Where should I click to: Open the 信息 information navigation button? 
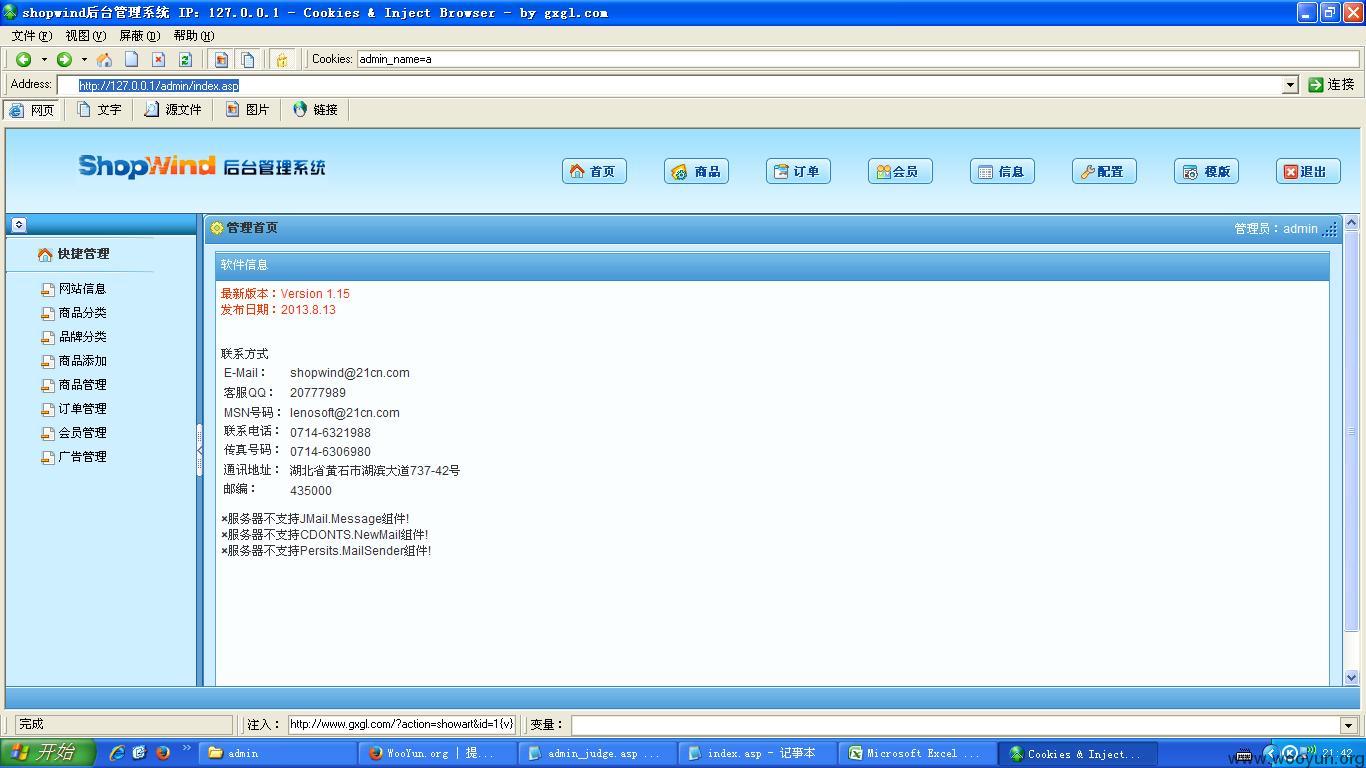click(x=1002, y=171)
